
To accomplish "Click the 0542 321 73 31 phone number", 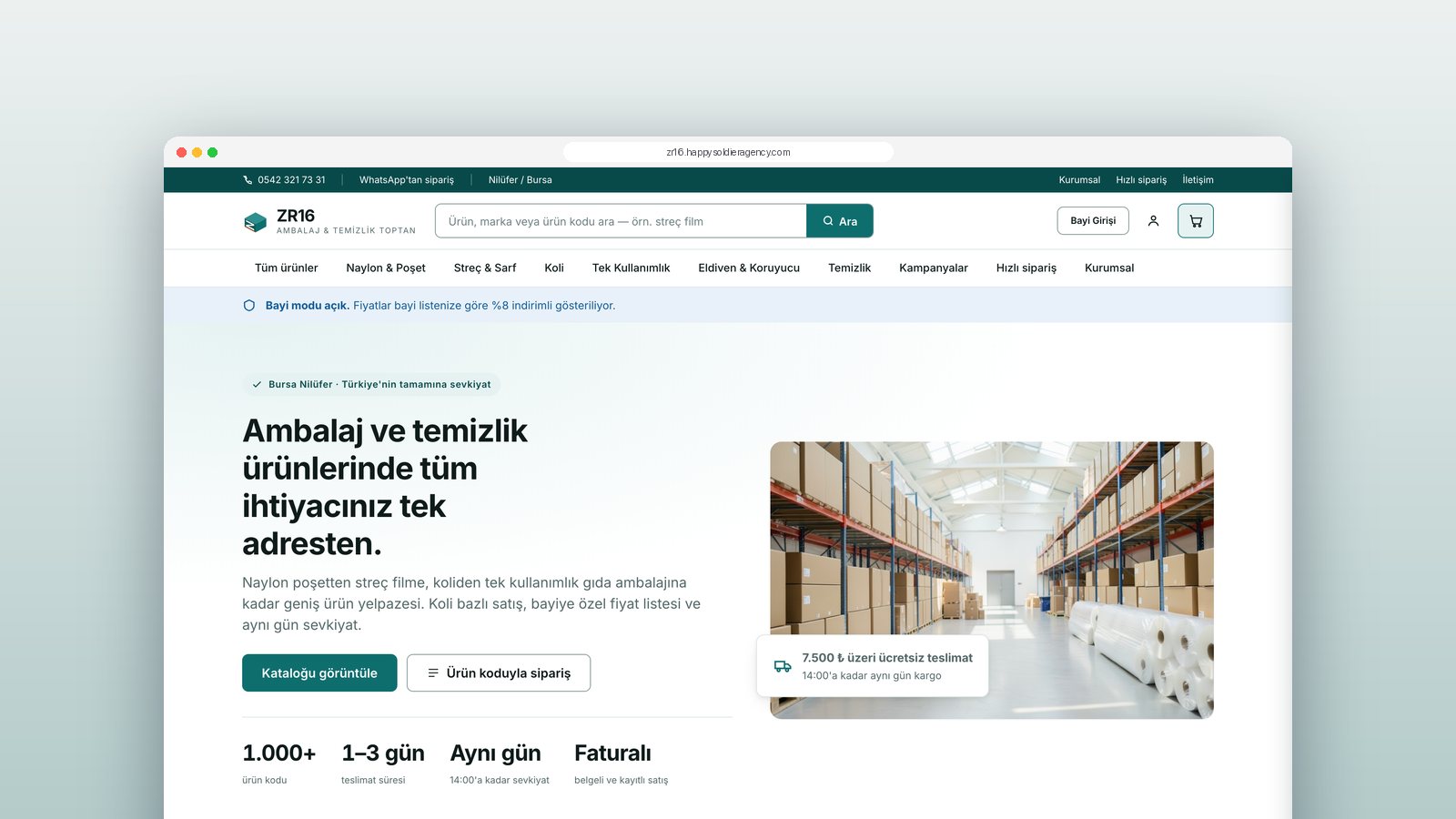I will coord(291,180).
